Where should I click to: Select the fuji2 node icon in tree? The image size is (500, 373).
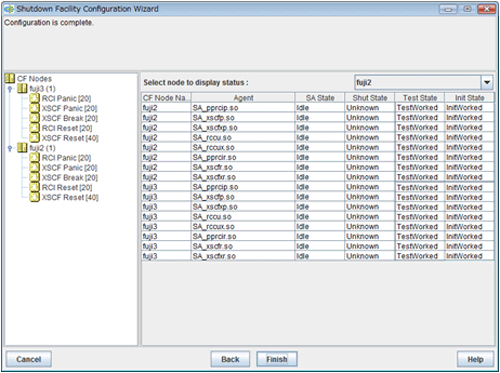coord(22,148)
